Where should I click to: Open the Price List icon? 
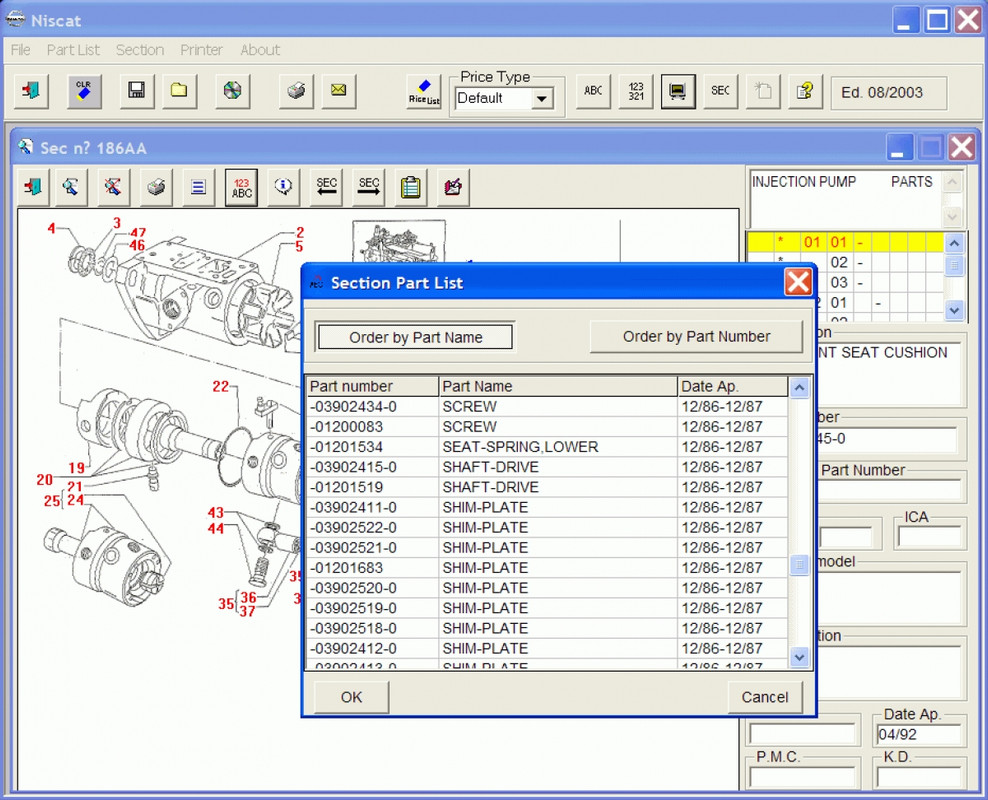[x=424, y=91]
